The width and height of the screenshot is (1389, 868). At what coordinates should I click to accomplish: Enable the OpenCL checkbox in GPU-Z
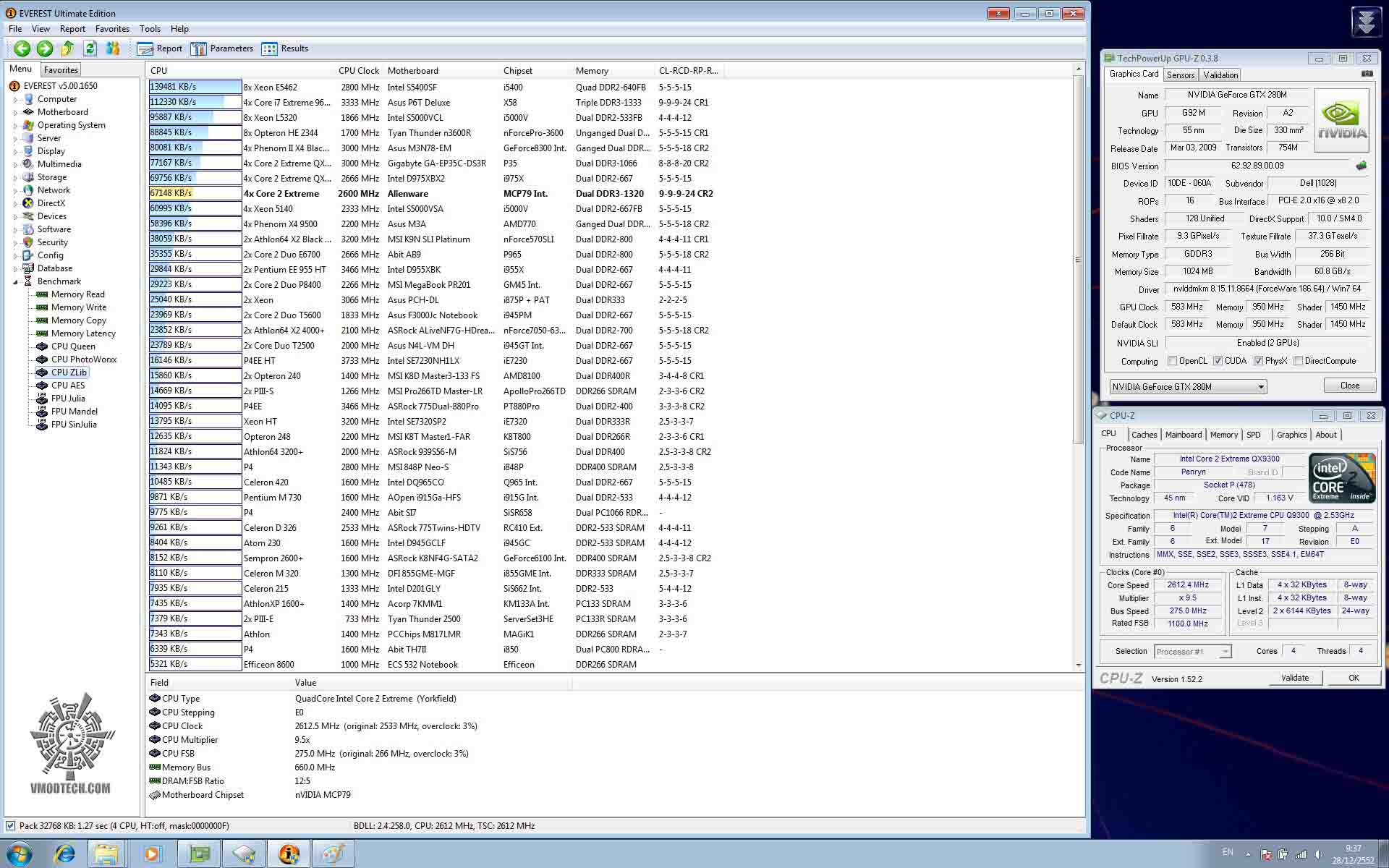tap(1172, 361)
